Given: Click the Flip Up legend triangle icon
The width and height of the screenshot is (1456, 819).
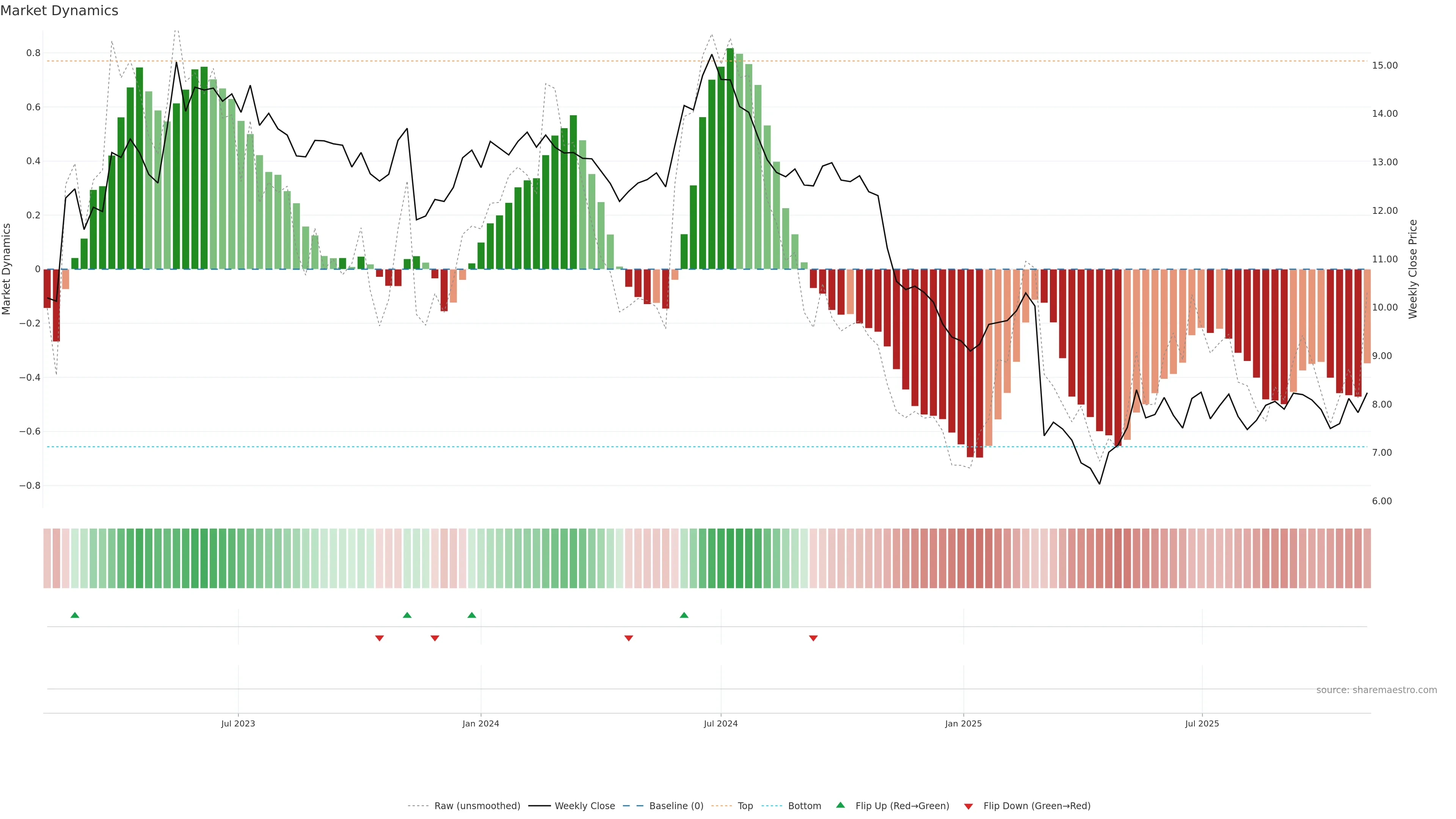Looking at the screenshot, I should [x=840, y=805].
